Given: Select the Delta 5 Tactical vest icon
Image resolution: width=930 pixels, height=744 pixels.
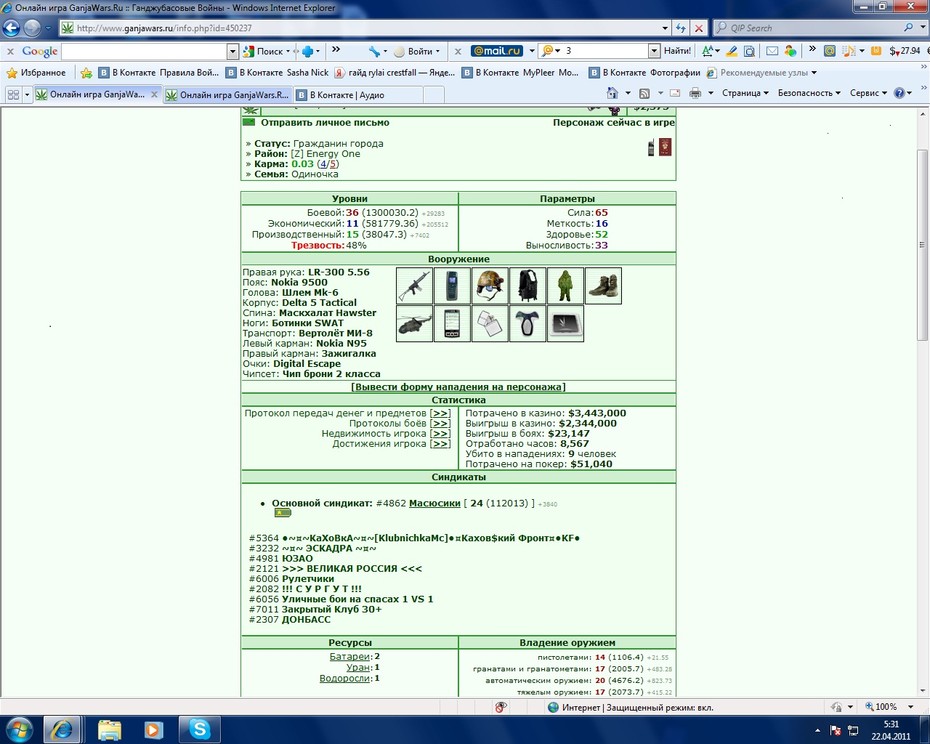Looking at the screenshot, I should pyautogui.click(x=527, y=285).
